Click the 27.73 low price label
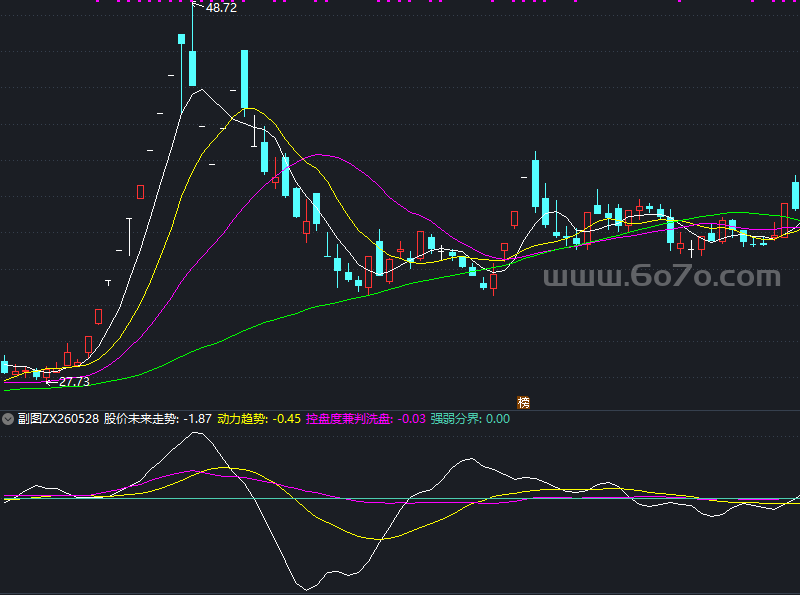Viewport: 800px width, 595px height. click(74, 381)
